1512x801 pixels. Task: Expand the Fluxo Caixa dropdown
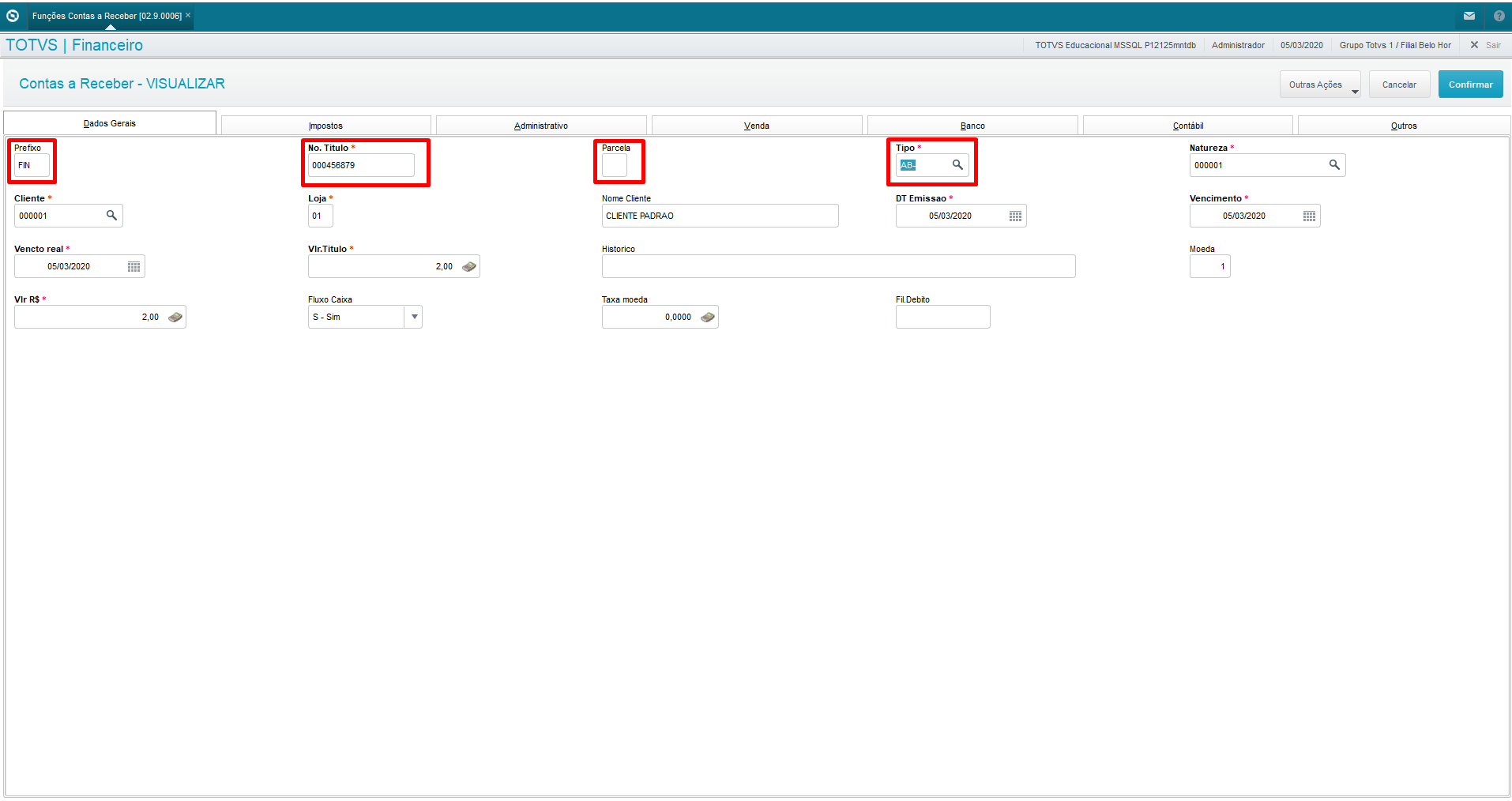pyautogui.click(x=414, y=317)
